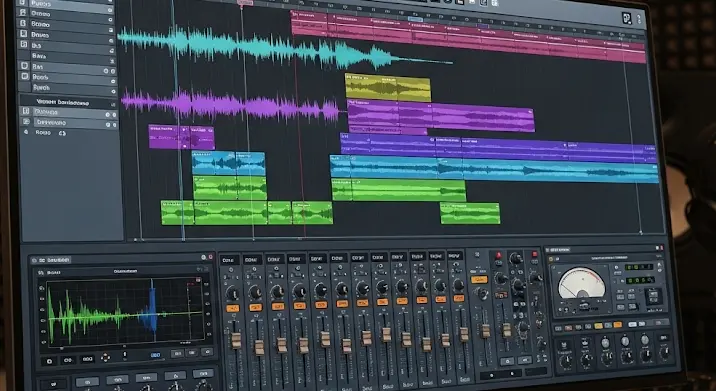Viewport: 716px width, 391px height.
Task: Click the loop icon at bottom of track list
Action: pyautogui.click(x=62, y=133)
